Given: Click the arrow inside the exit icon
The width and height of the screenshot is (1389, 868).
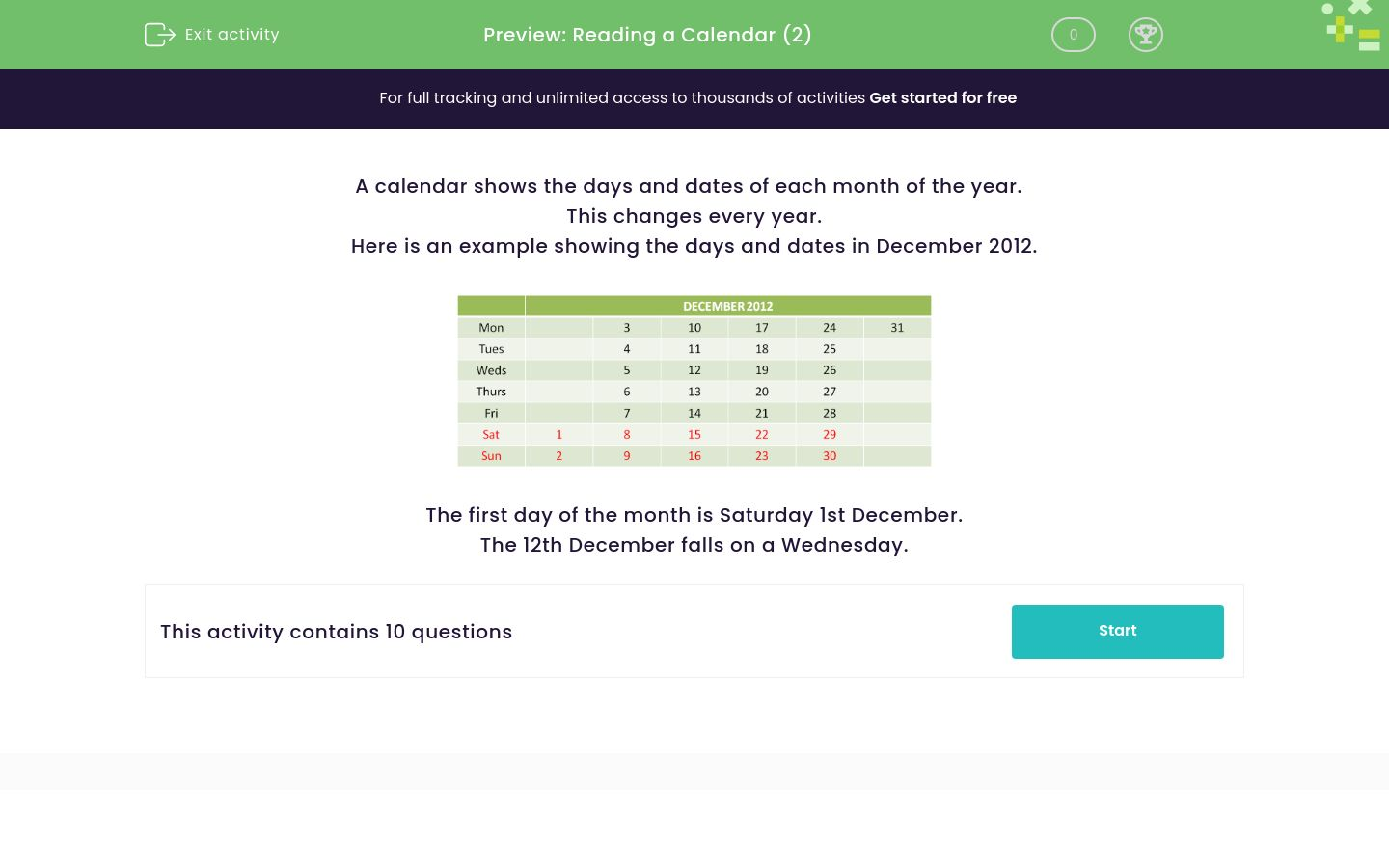Looking at the screenshot, I should click(x=165, y=35).
